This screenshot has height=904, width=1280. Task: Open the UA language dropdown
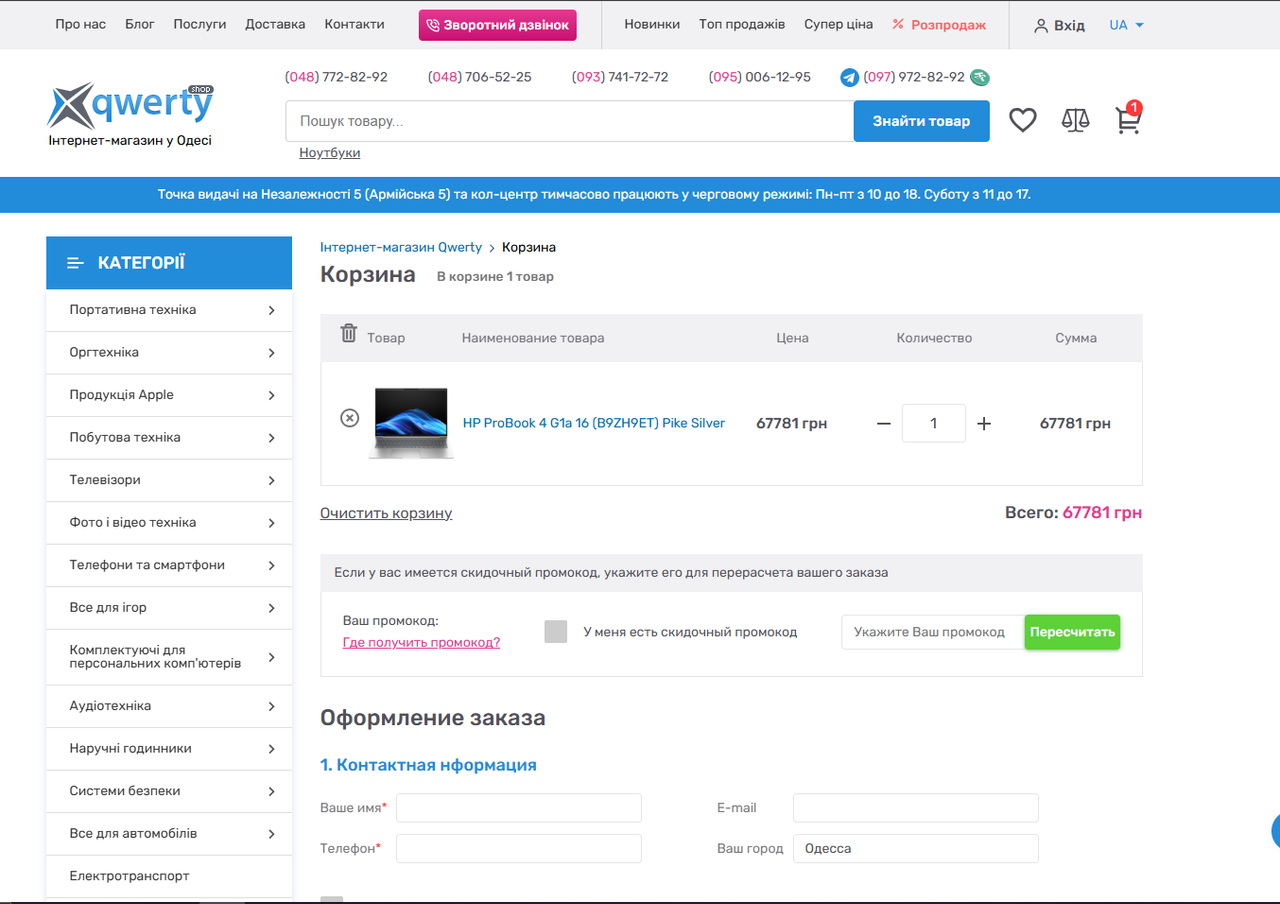tap(1126, 25)
